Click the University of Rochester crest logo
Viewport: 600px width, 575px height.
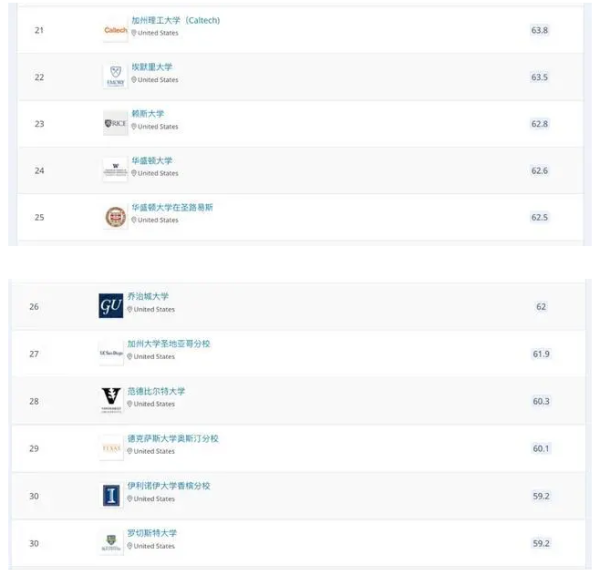click(111, 542)
